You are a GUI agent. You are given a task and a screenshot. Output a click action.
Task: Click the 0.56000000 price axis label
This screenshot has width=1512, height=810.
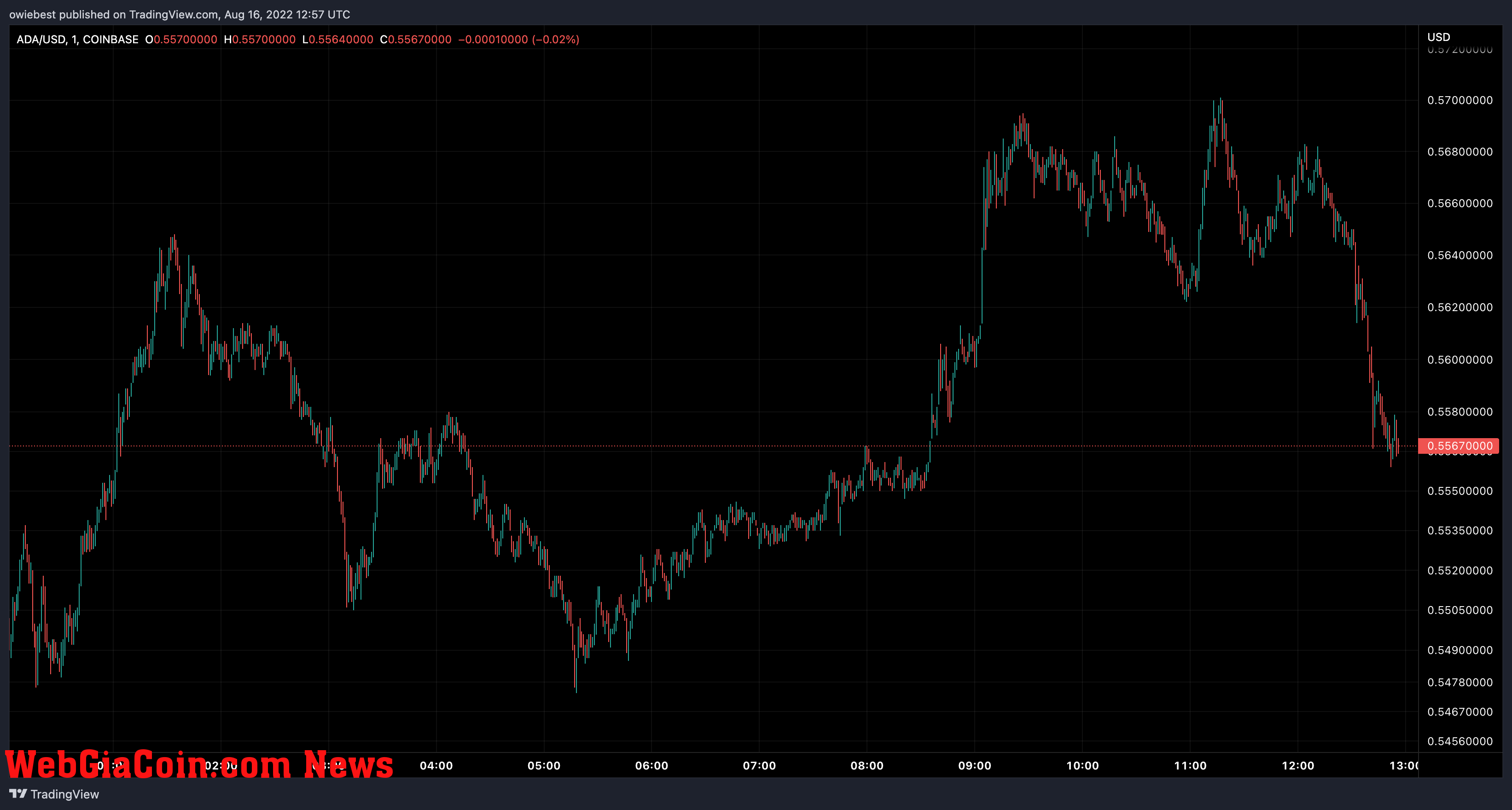pyautogui.click(x=1460, y=359)
